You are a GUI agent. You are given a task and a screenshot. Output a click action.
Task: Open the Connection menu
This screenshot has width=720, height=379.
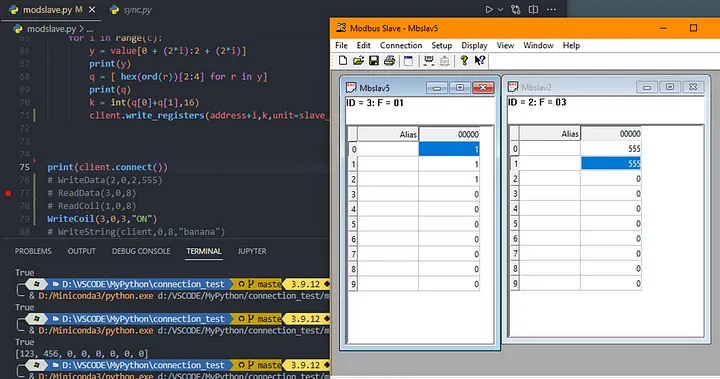[401, 45]
